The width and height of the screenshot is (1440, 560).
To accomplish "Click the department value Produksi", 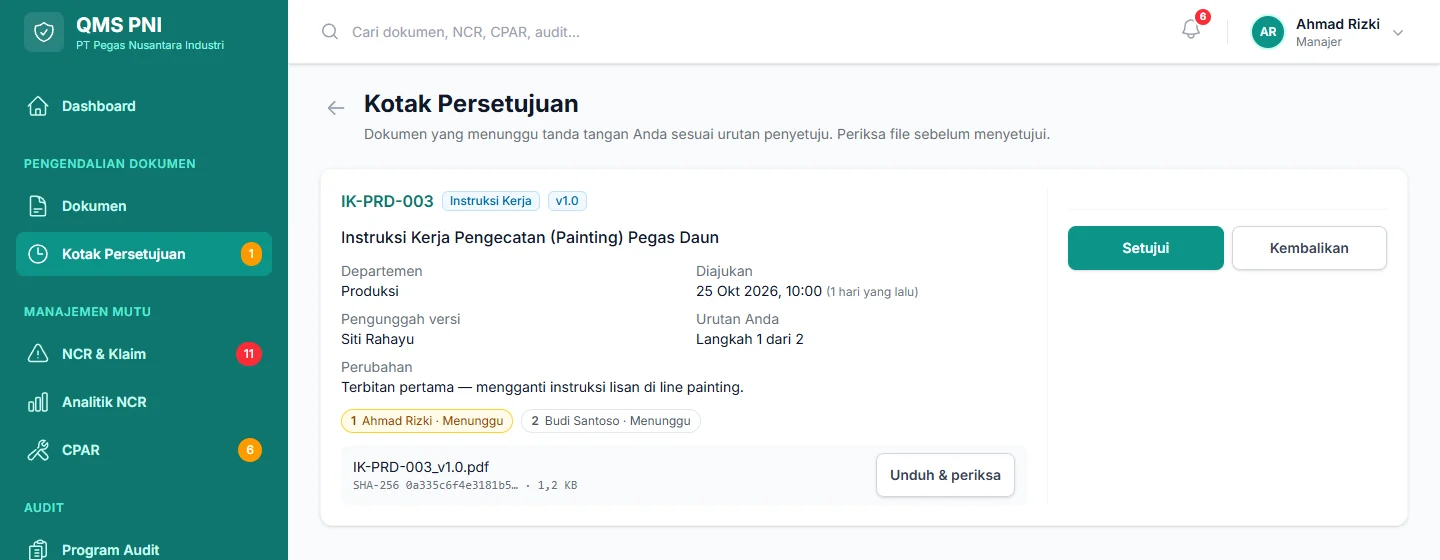I will pos(370,291).
